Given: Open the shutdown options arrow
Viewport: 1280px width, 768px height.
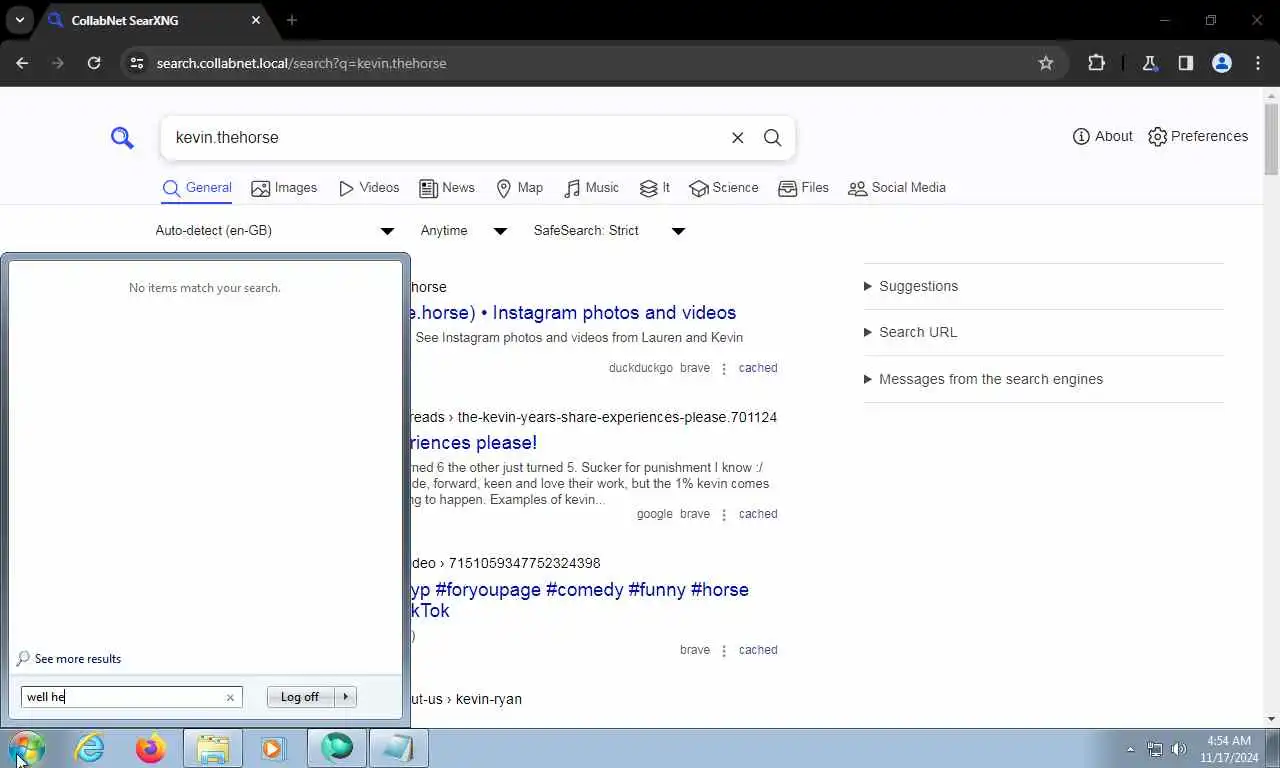Looking at the screenshot, I should (x=346, y=697).
